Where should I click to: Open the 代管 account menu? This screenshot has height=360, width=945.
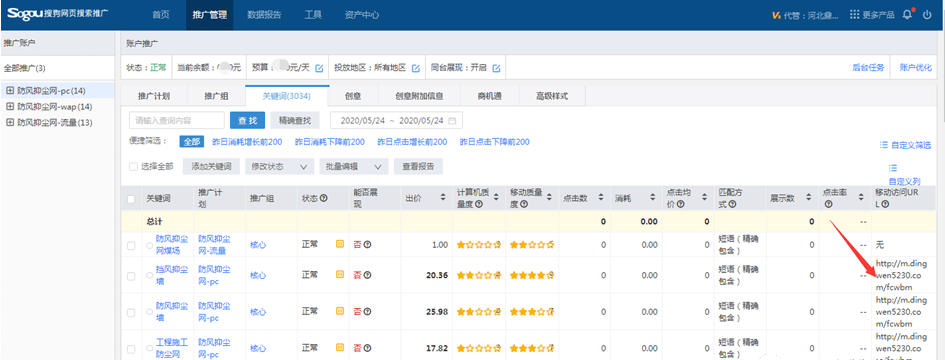[805, 15]
